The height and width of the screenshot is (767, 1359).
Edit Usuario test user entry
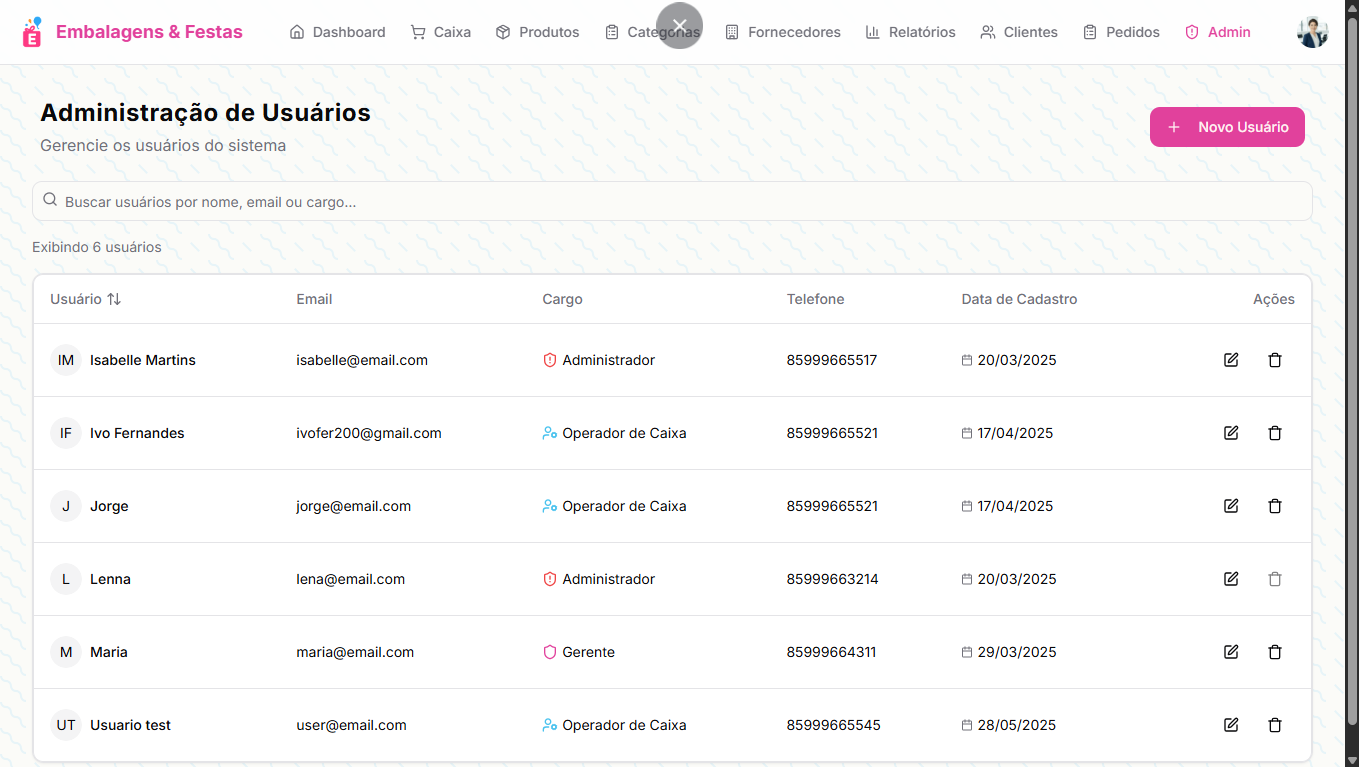(1231, 725)
